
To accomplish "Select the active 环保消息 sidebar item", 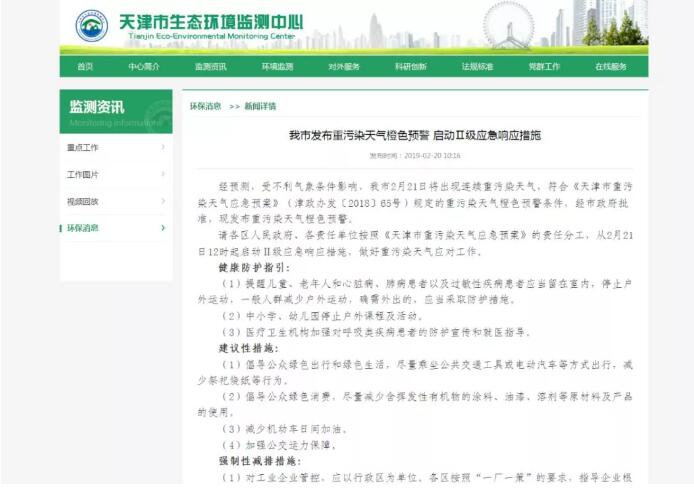I will (x=83, y=228).
